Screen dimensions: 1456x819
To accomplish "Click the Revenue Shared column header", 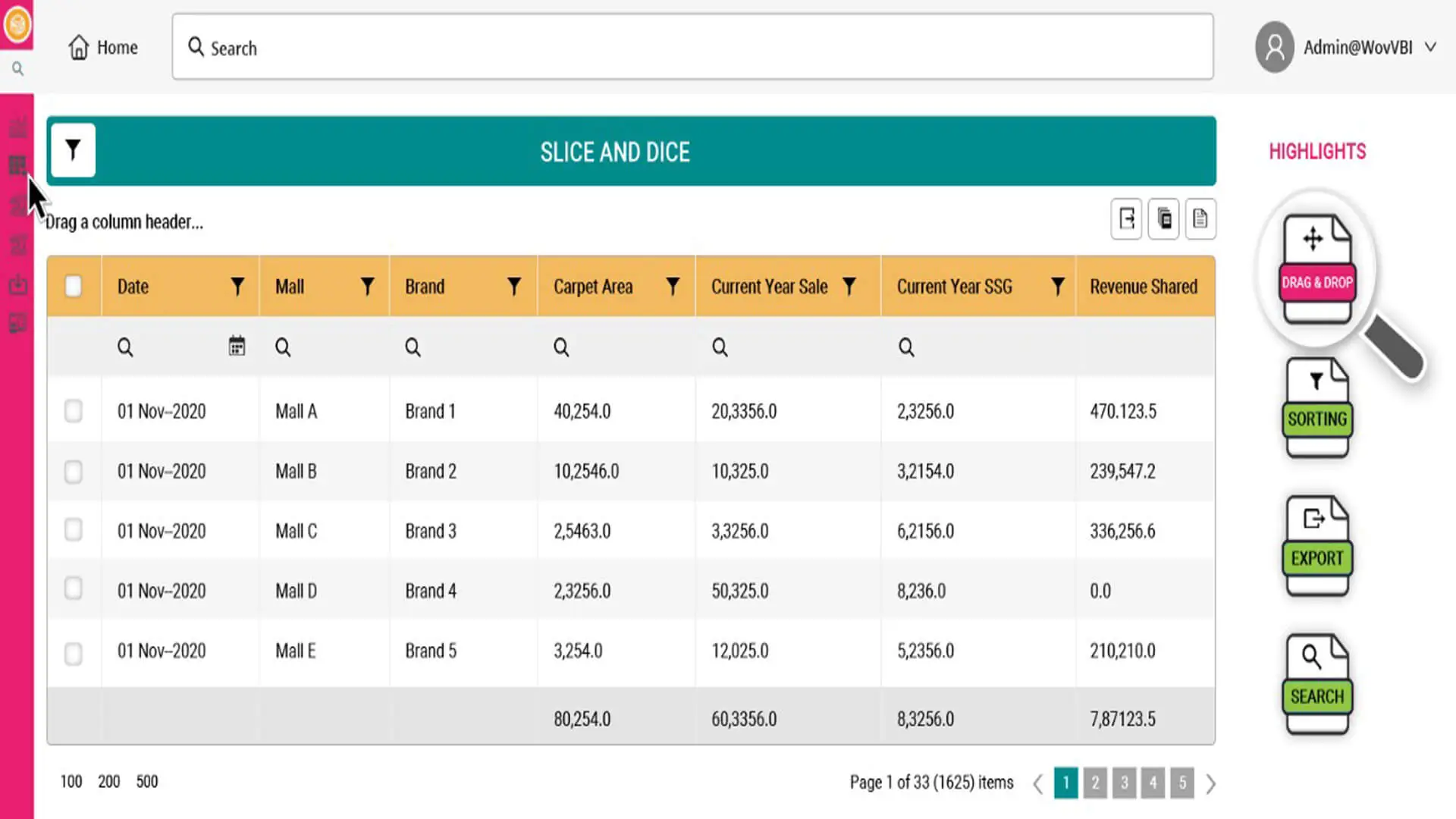I will [x=1144, y=287].
